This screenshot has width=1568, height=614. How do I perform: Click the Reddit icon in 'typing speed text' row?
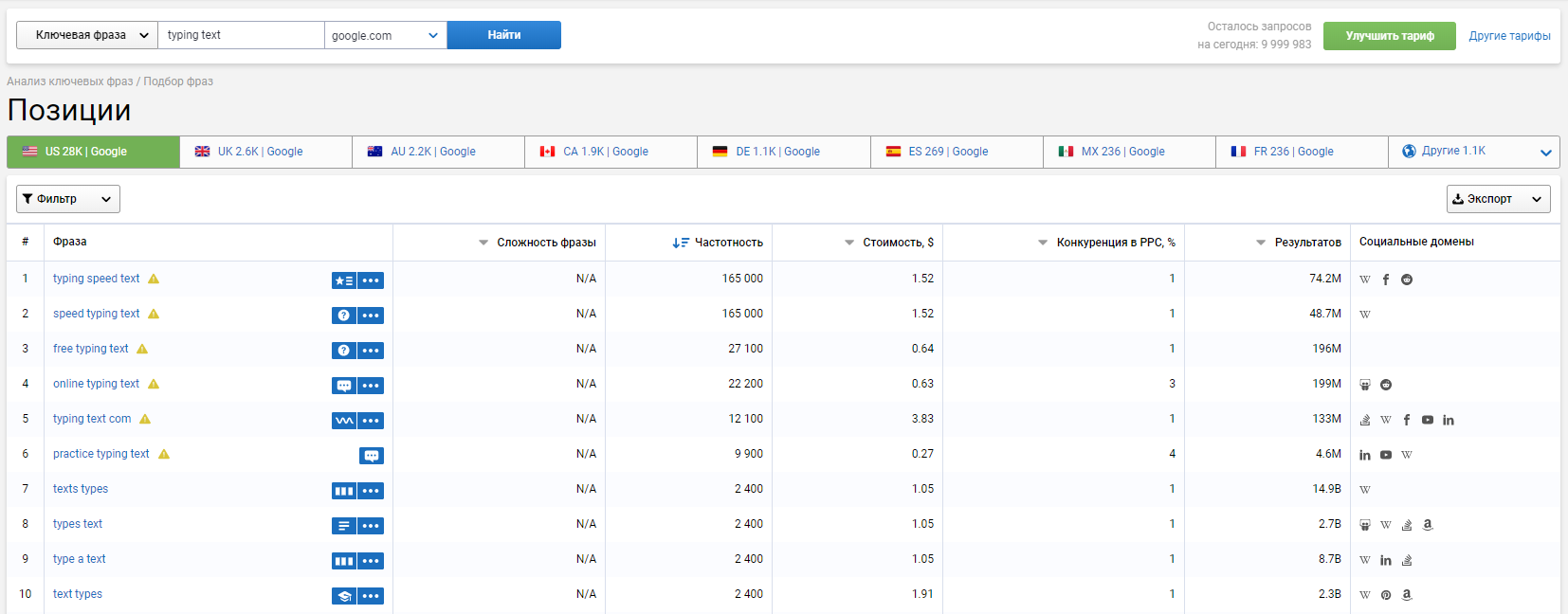click(x=1407, y=280)
